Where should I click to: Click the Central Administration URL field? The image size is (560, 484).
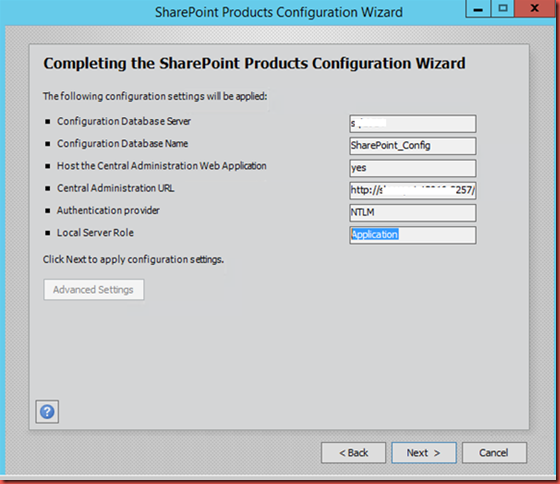click(412, 190)
